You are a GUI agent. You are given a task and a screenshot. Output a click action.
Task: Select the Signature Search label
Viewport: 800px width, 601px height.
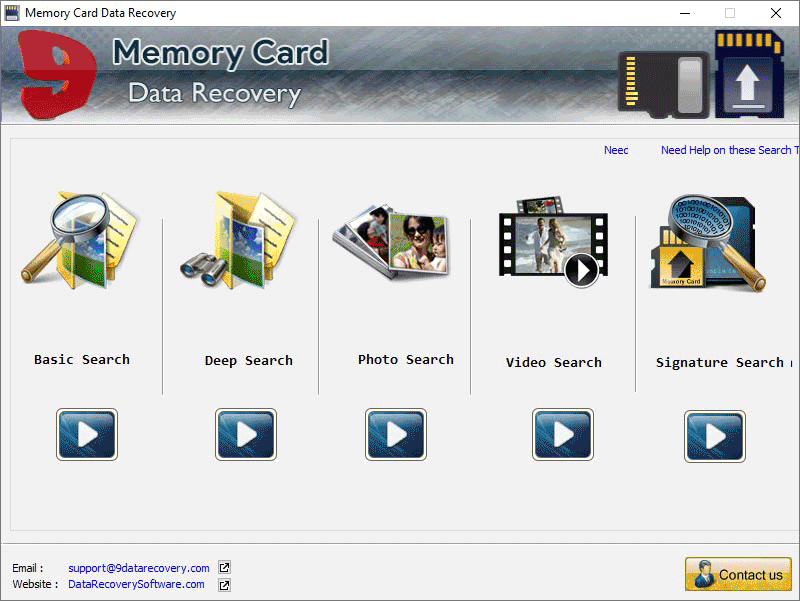[x=719, y=363]
